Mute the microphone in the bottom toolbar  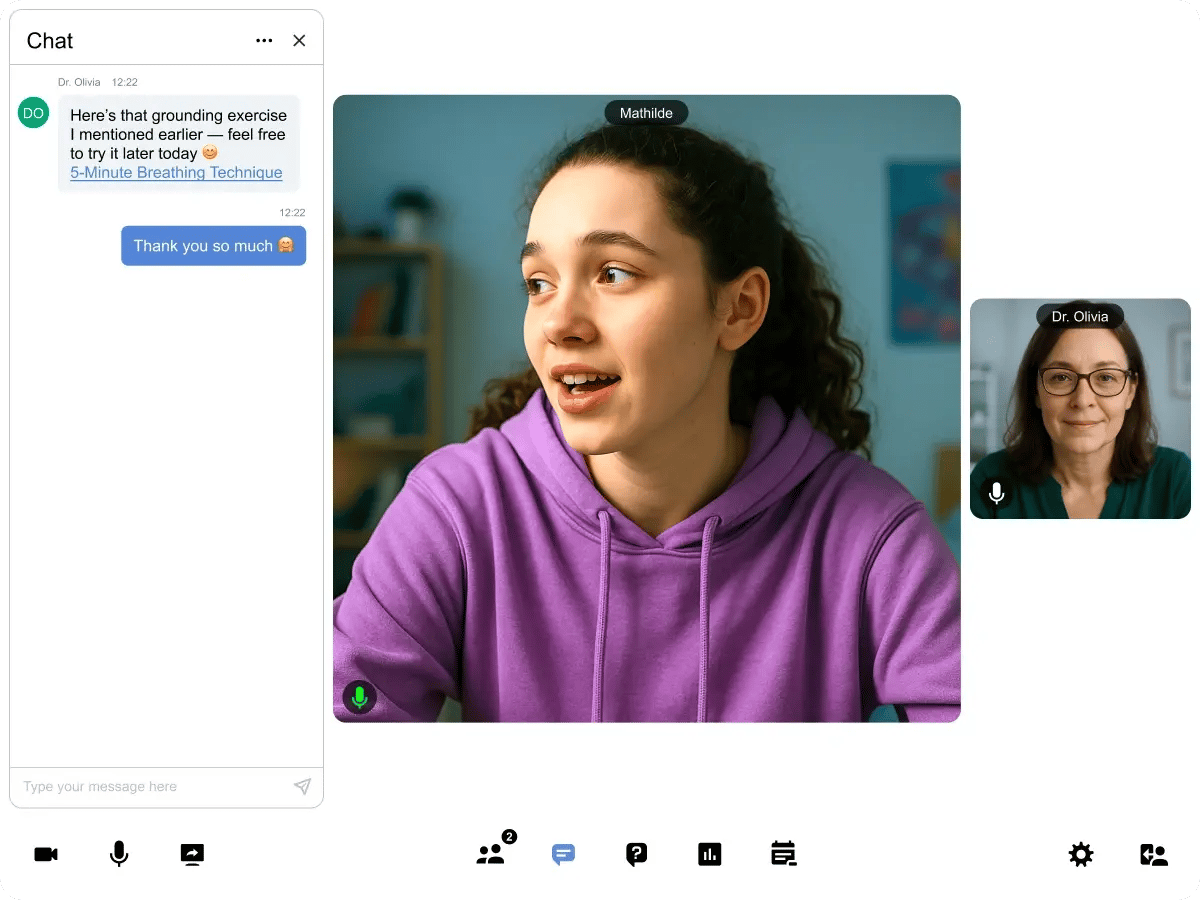point(119,854)
